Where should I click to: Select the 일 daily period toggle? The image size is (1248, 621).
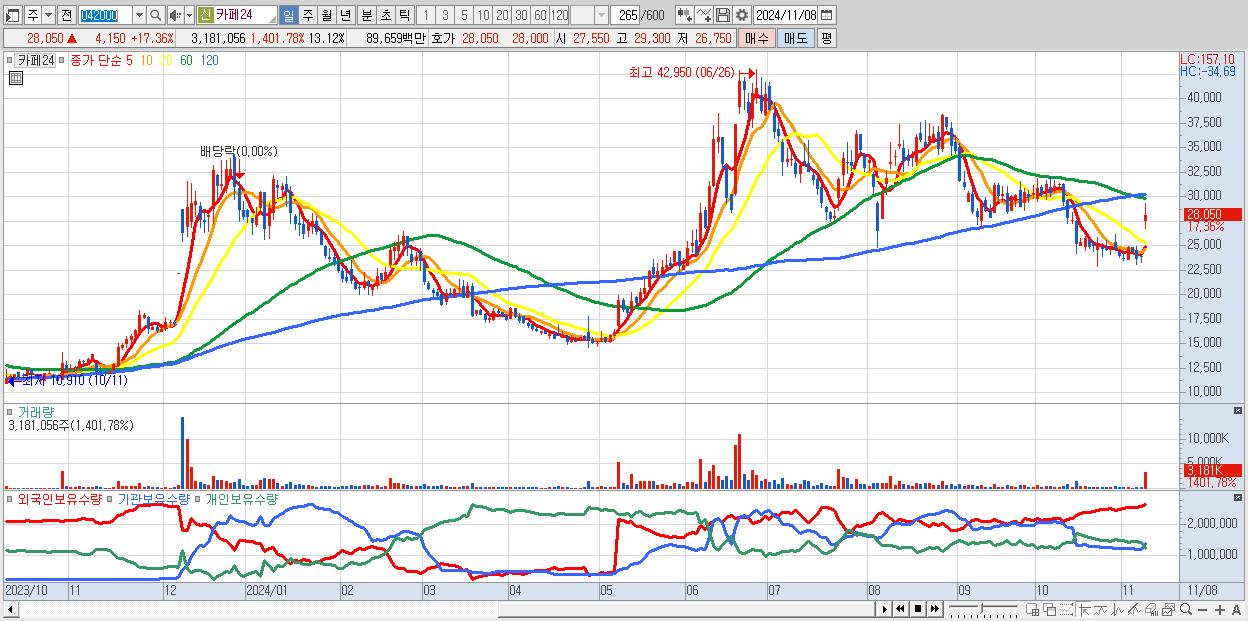[x=289, y=15]
